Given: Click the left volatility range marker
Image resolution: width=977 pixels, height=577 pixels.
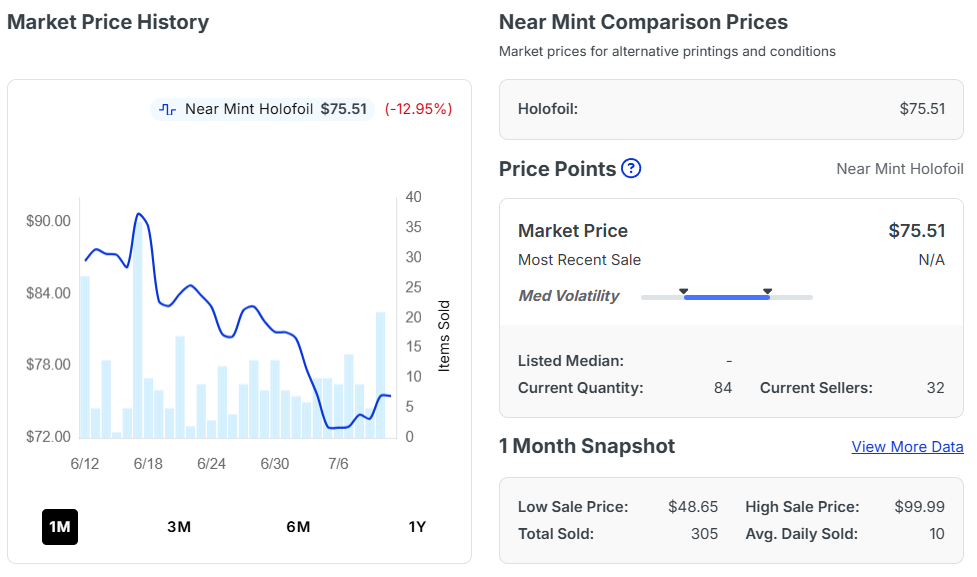Looking at the screenshot, I should coord(684,291).
